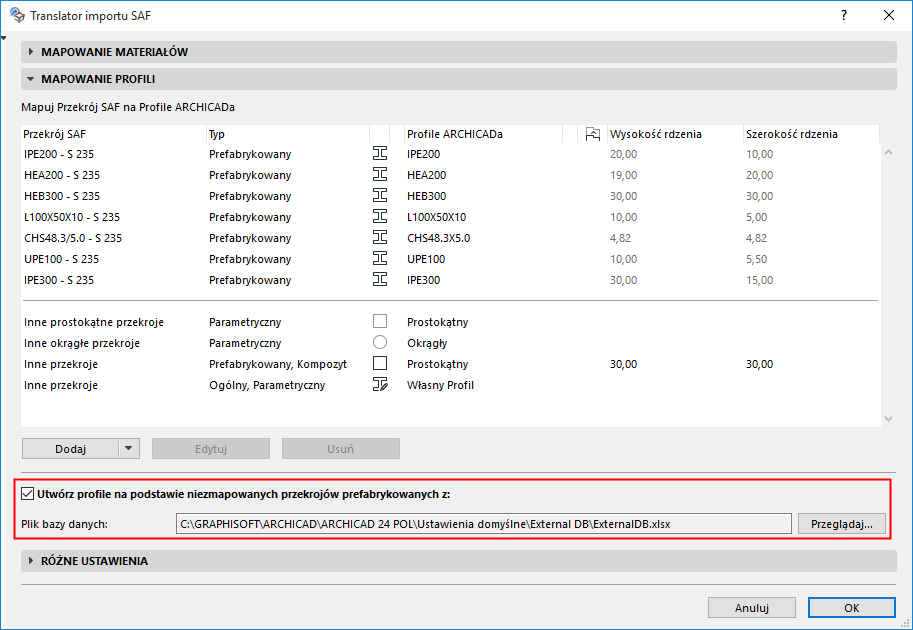The height and width of the screenshot is (630, 913).
Task: Click the flag icon column header
Action: 592,134
